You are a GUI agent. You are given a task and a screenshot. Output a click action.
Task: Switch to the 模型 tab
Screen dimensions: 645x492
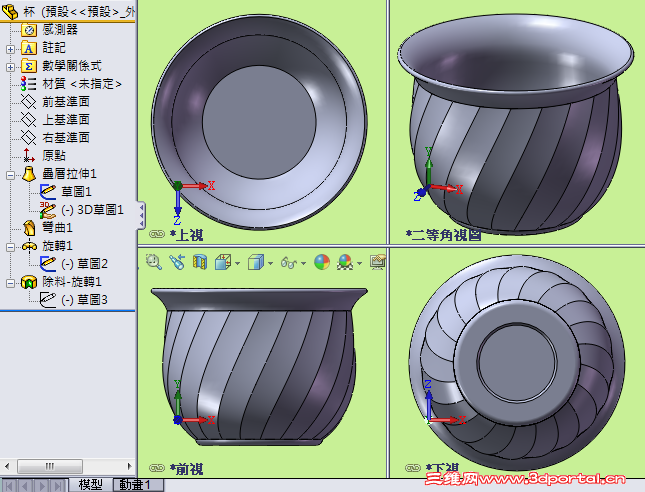click(x=90, y=485)
